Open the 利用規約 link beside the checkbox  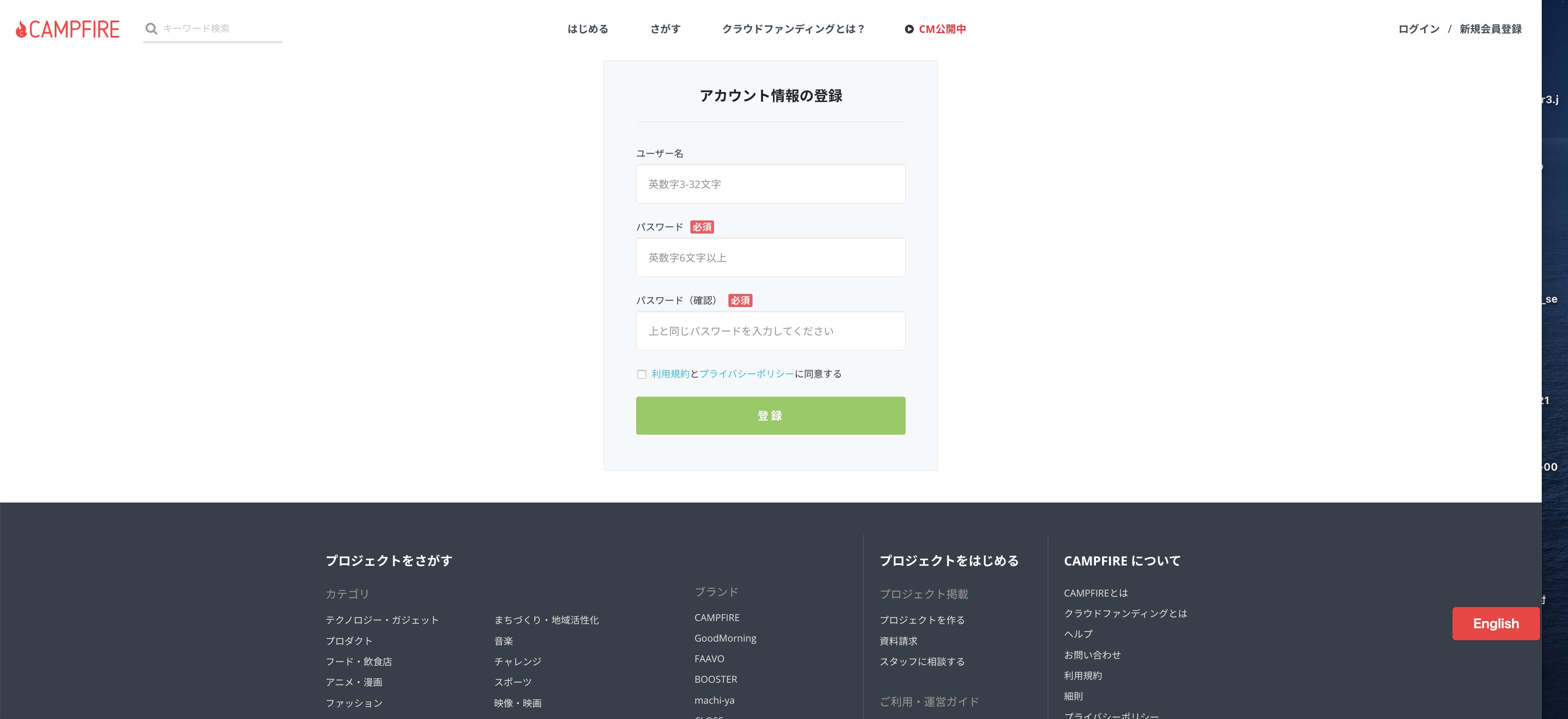tap(670, 374)
